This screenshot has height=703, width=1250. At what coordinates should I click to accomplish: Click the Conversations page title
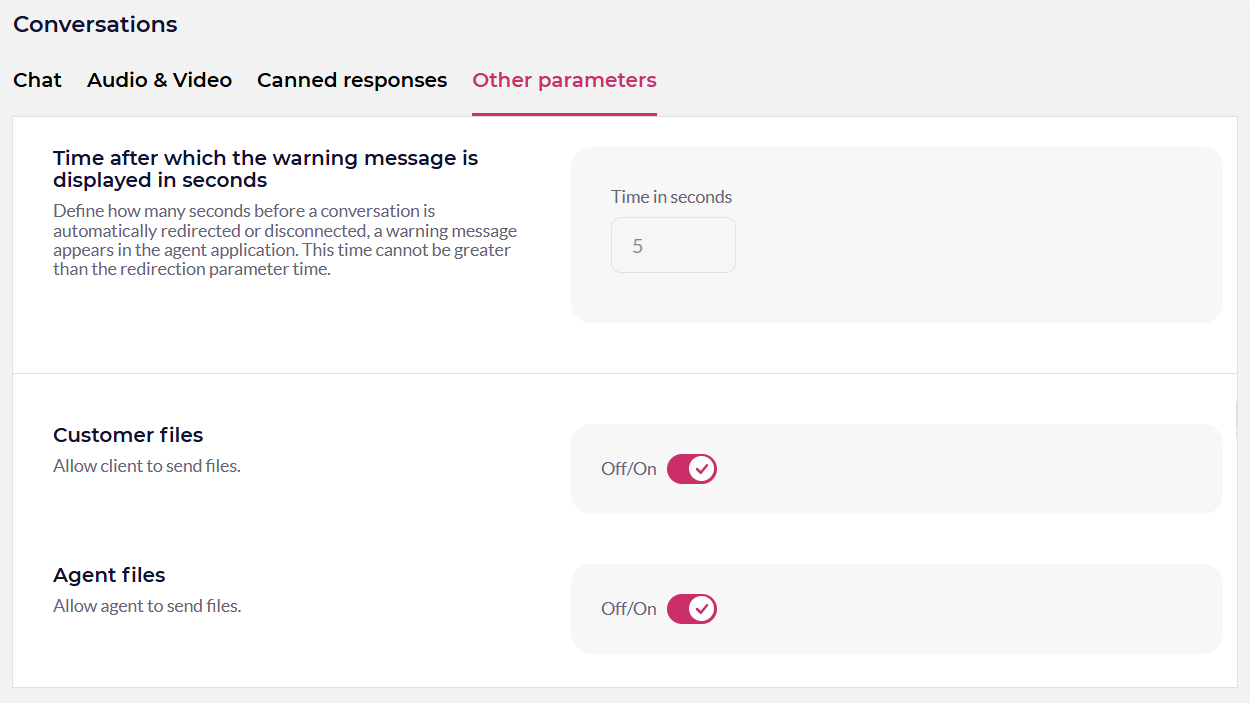click(95, 24)
